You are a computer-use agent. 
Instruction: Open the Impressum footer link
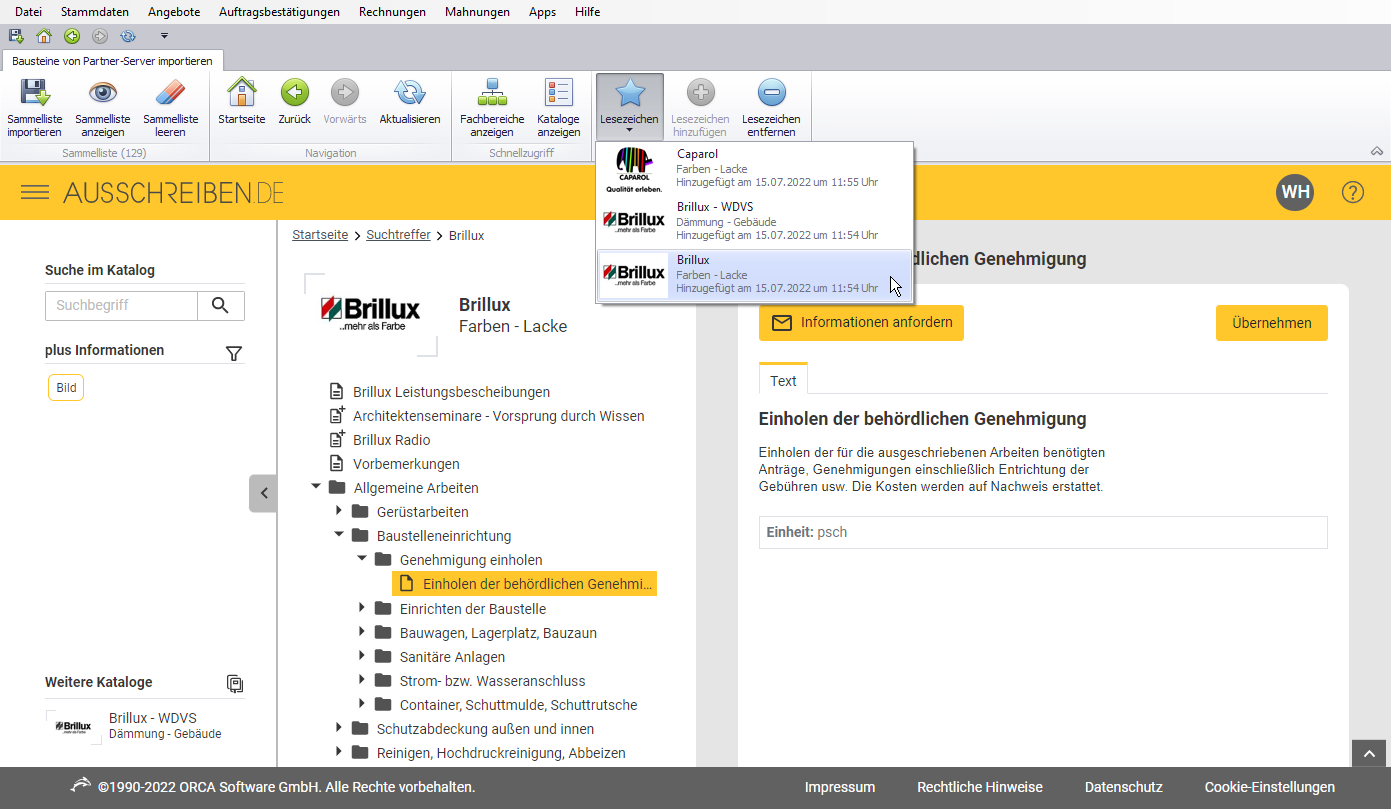pos(840,787)
